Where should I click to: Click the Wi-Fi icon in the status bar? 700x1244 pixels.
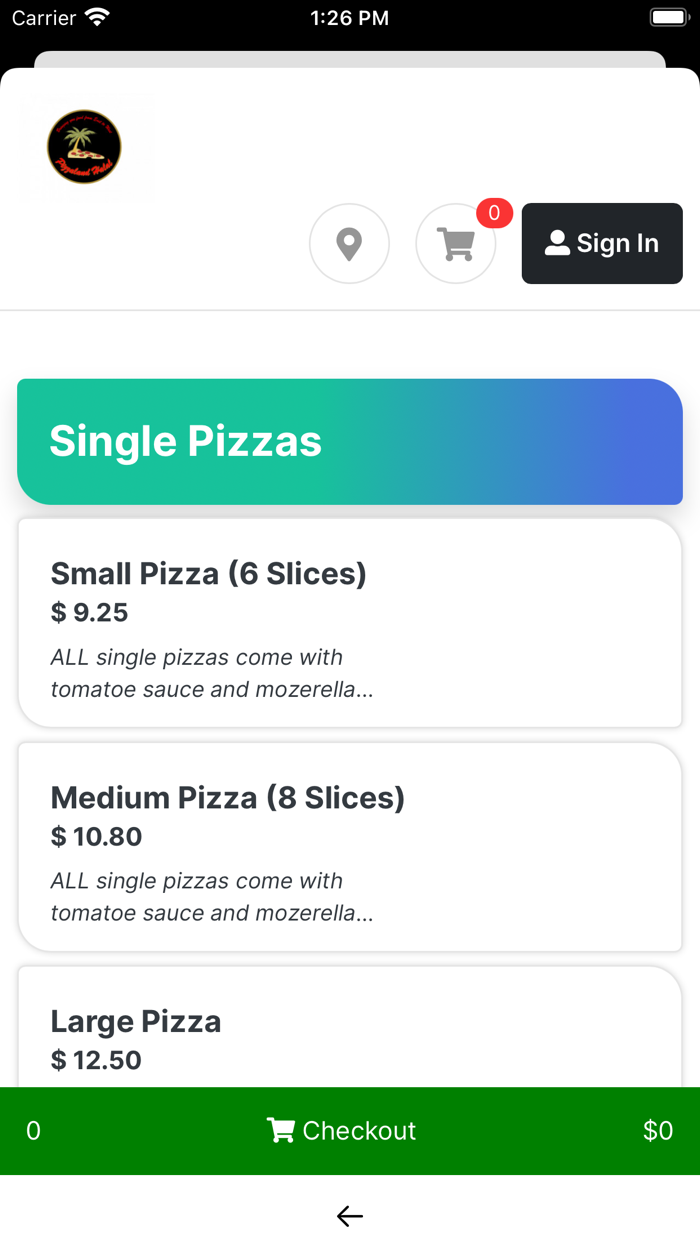pos(97,15)
